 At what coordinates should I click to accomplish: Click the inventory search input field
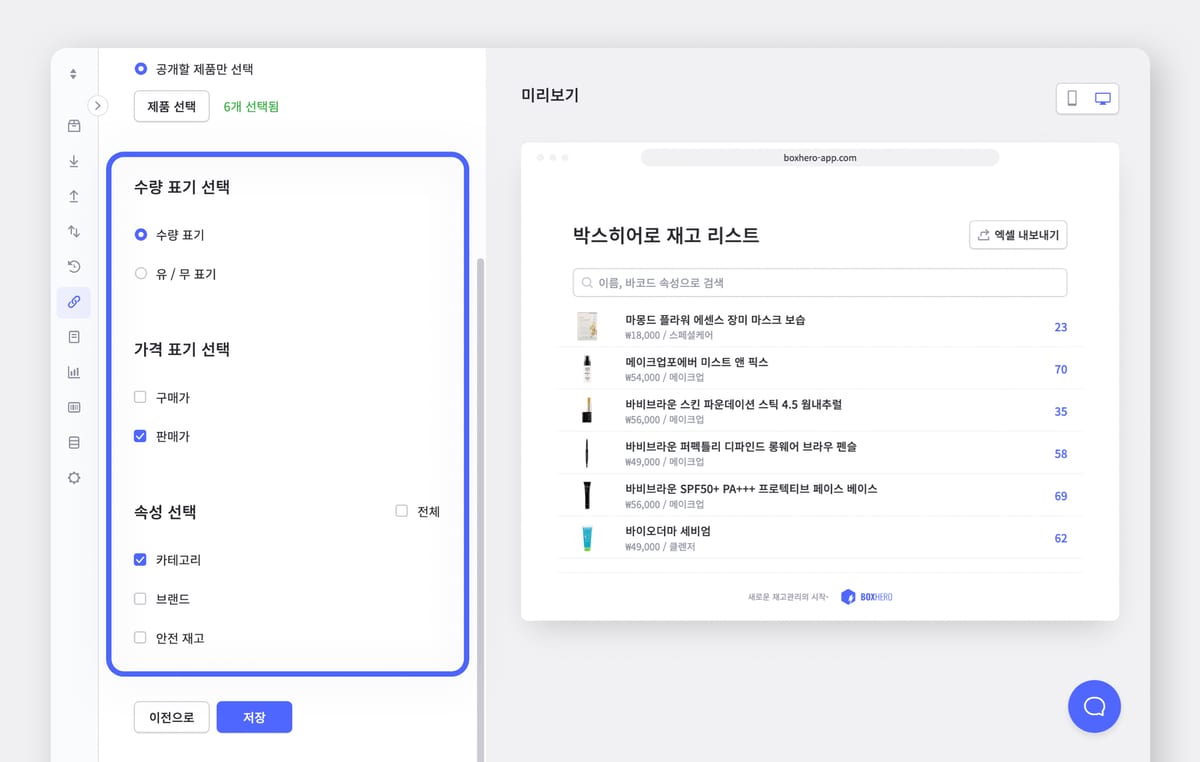[x=819, y=282]
